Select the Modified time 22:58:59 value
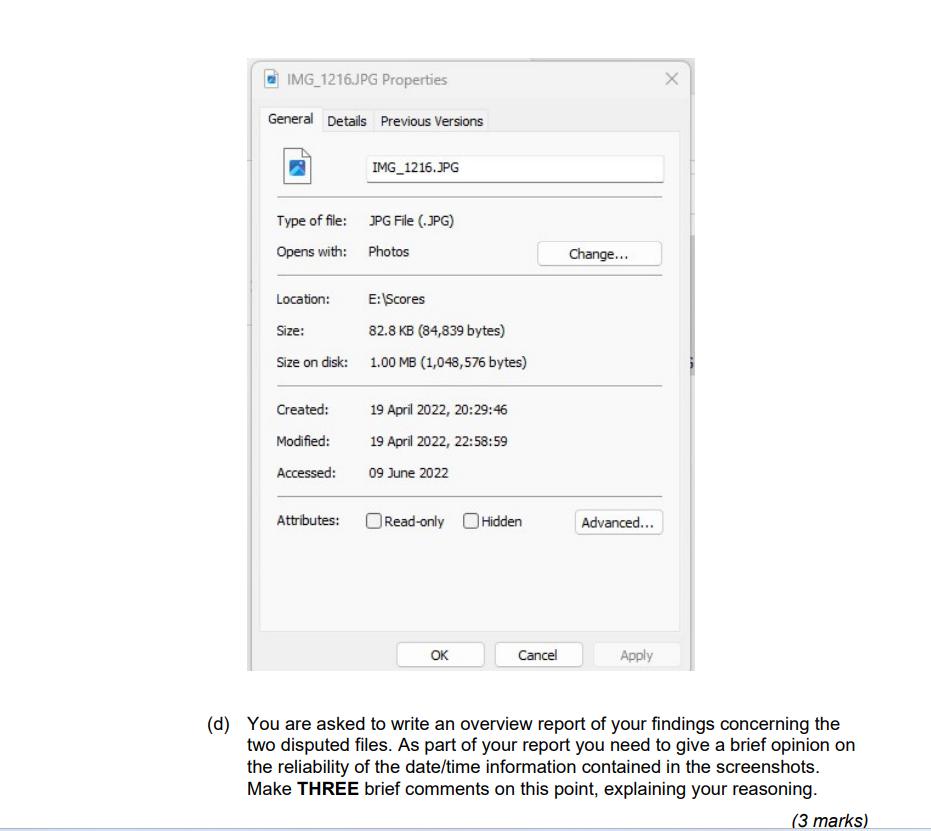 tap(439, 441)
